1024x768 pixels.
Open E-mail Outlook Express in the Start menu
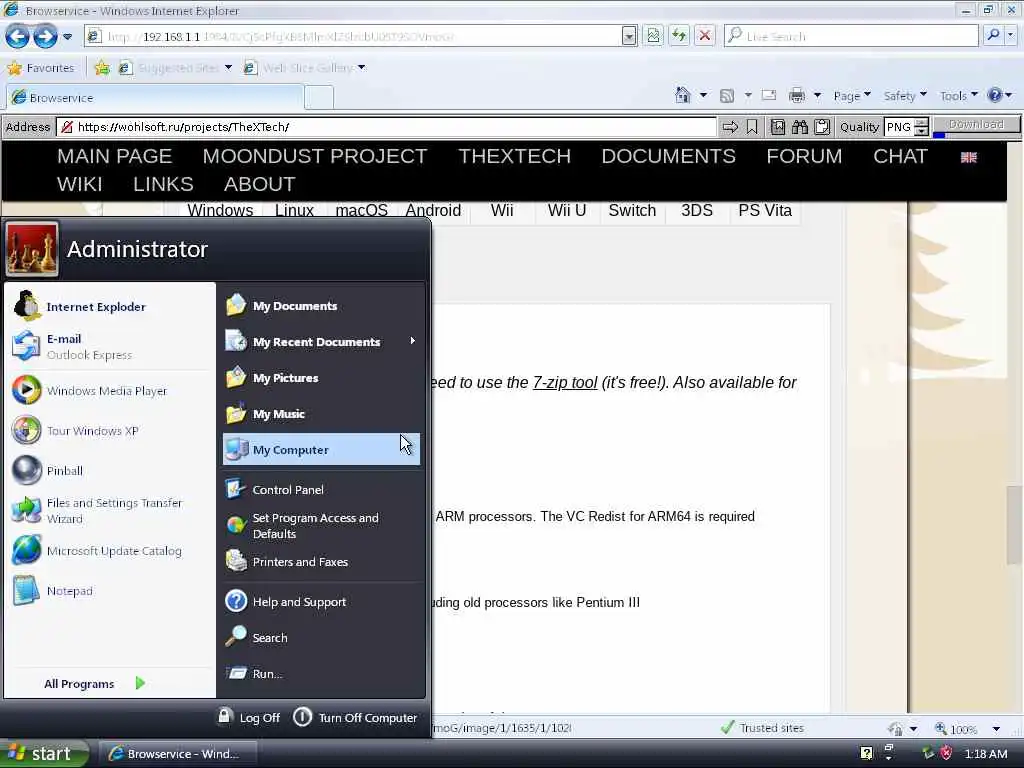coord(110,346)
